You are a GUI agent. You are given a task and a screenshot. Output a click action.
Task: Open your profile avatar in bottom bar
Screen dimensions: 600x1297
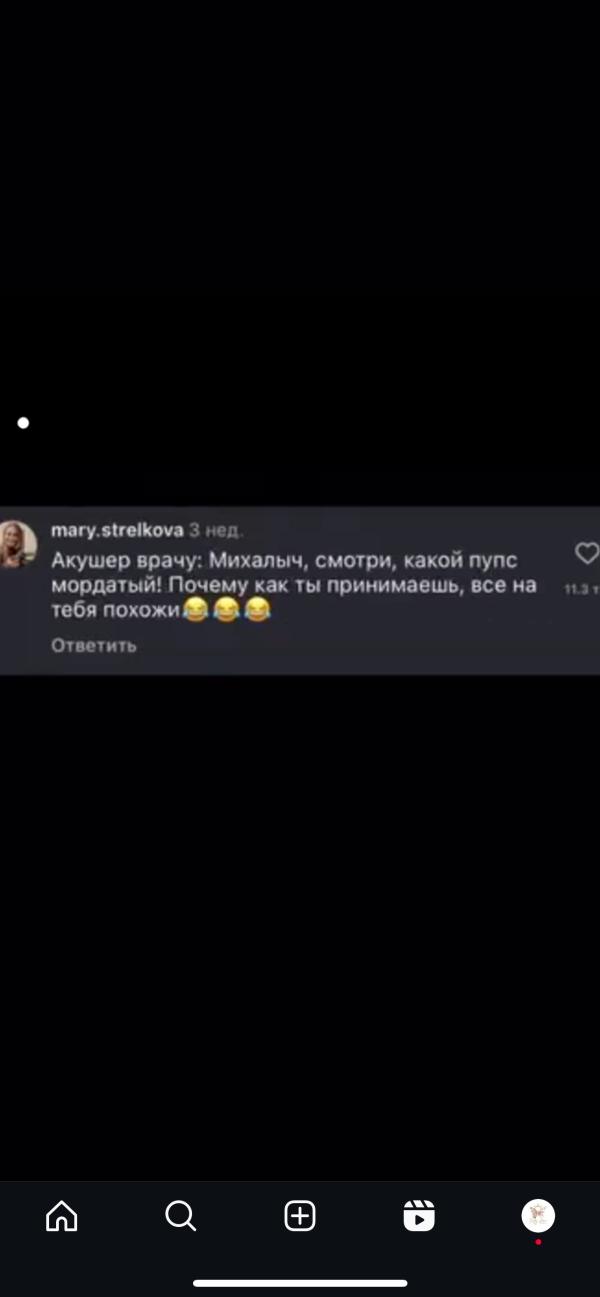tap(538, 1216)
